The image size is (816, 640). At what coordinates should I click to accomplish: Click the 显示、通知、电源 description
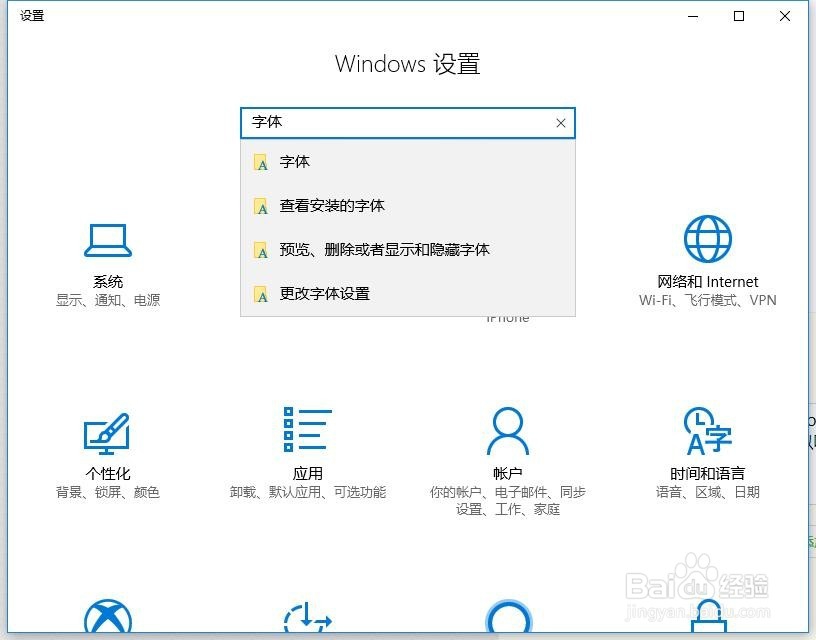pos(108,300)
